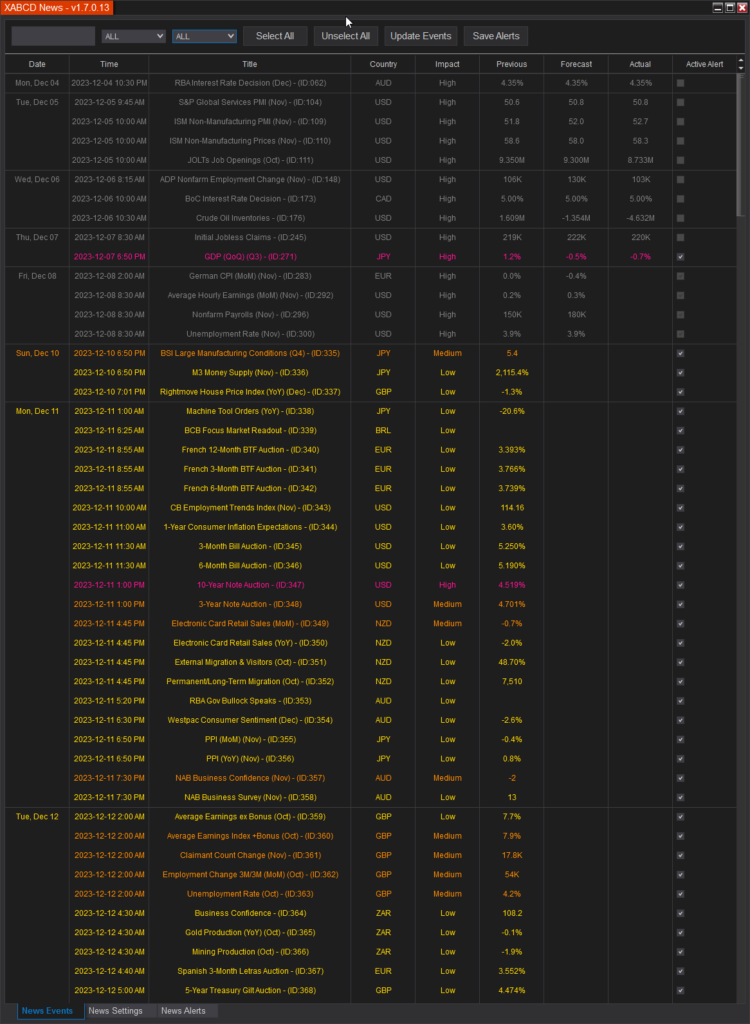Screen dimensions: 750x1024
Task: Sort by the Country column header
Action: click(x=383, y=64)
